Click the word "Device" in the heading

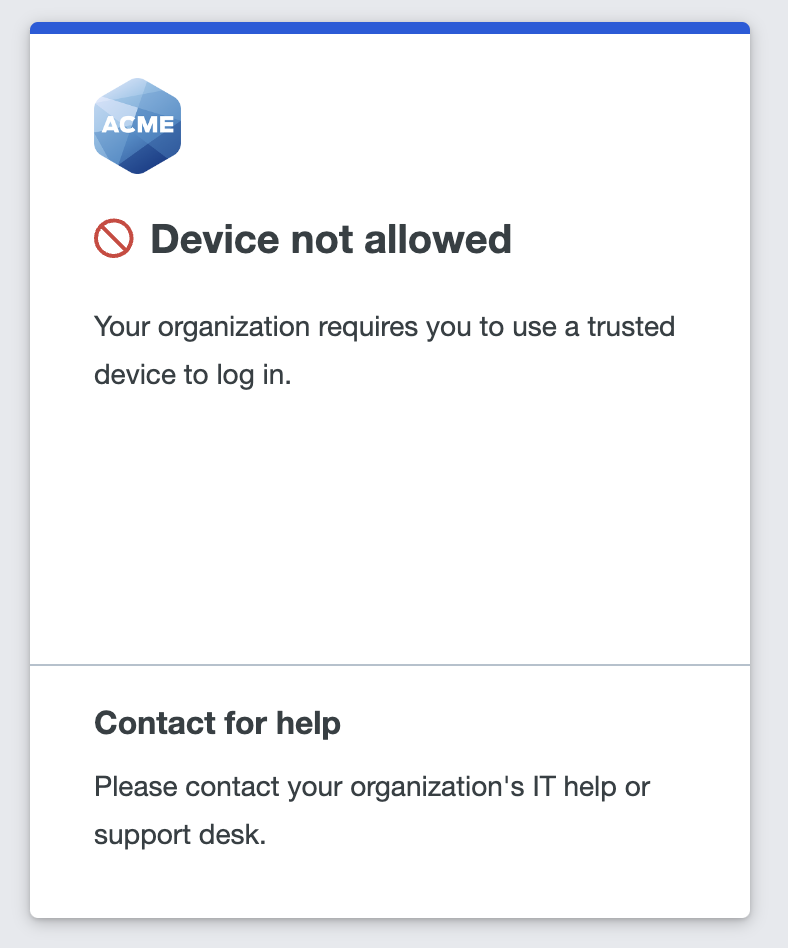207,240
